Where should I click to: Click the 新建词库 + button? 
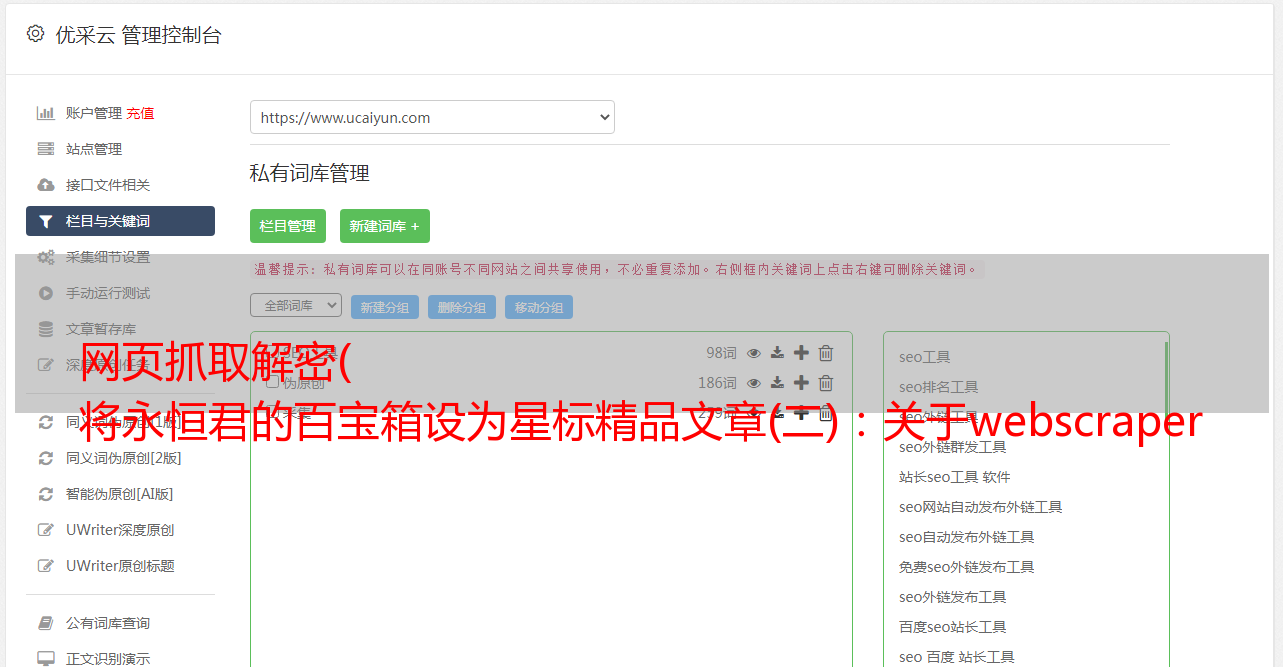tap(385, 226)
